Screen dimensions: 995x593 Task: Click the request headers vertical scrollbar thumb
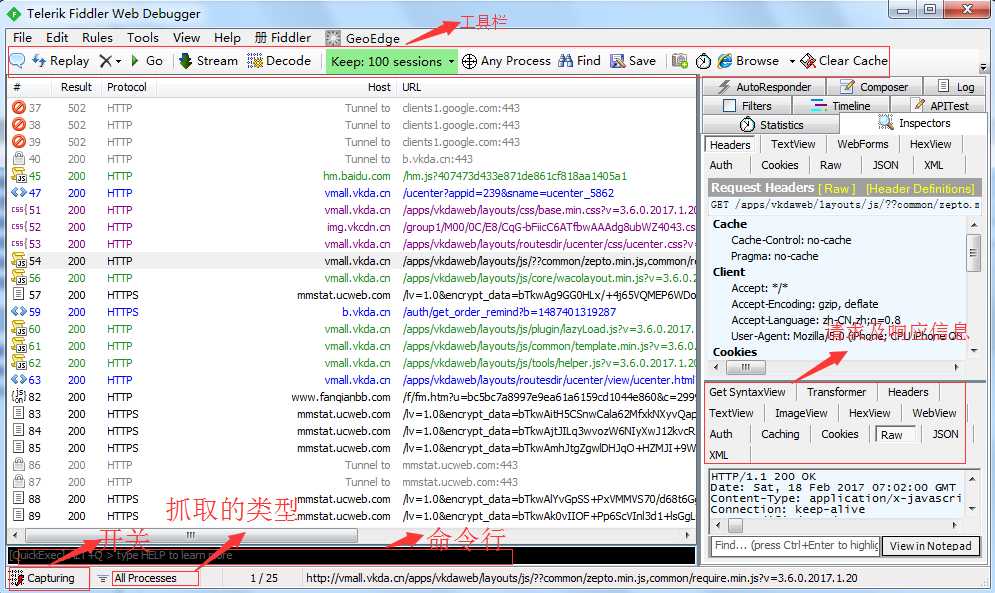pos(973,253)
